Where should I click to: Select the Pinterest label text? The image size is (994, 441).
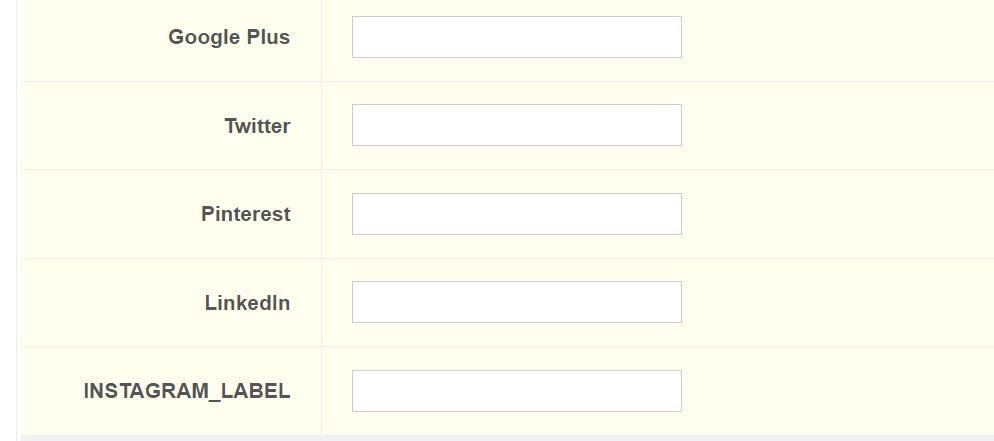point(245,214)
